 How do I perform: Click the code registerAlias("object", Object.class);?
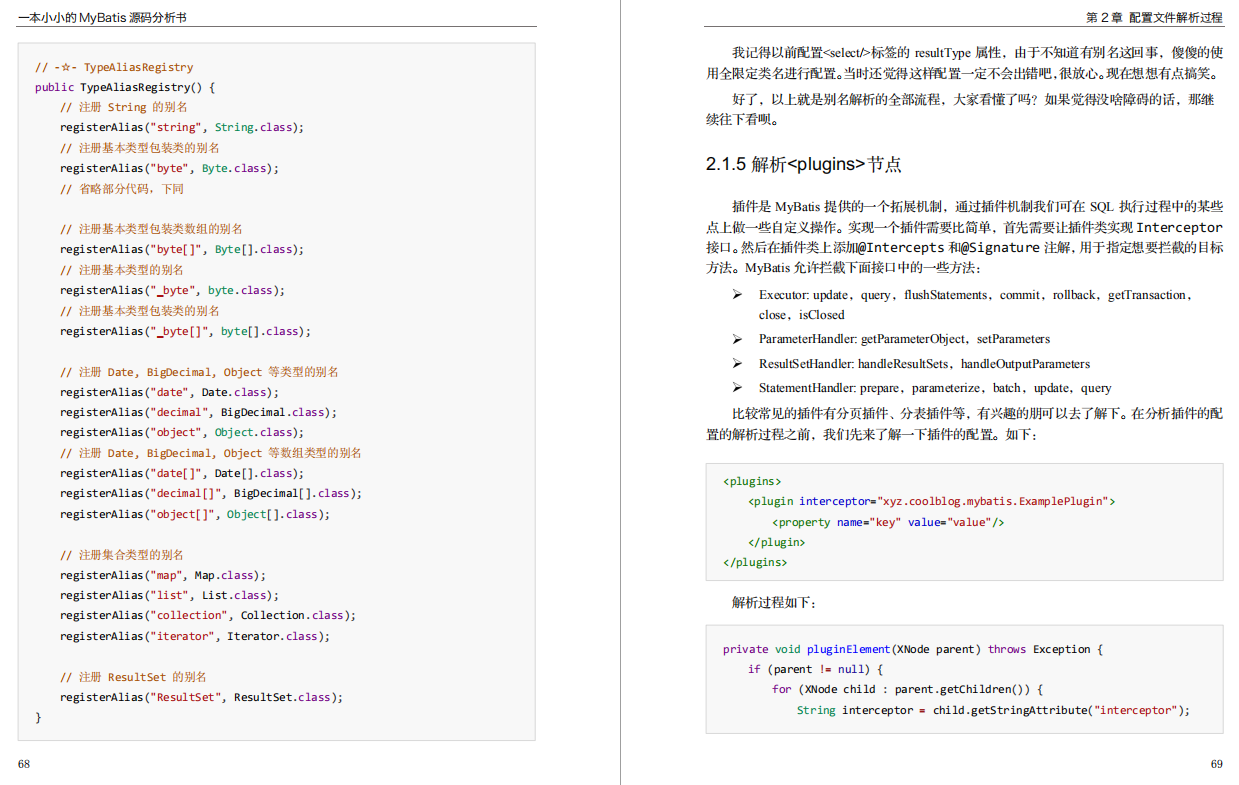click(182, 432)
